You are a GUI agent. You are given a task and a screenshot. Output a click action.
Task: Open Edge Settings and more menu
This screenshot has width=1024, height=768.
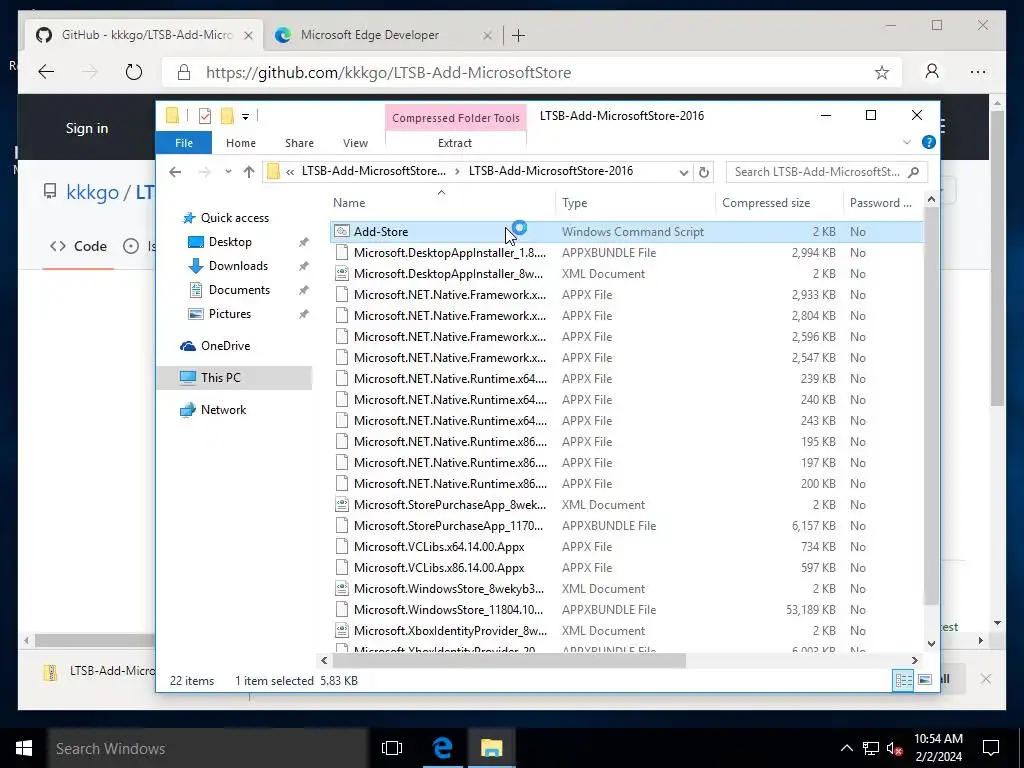pyautogui.click(x=978, y=72)
